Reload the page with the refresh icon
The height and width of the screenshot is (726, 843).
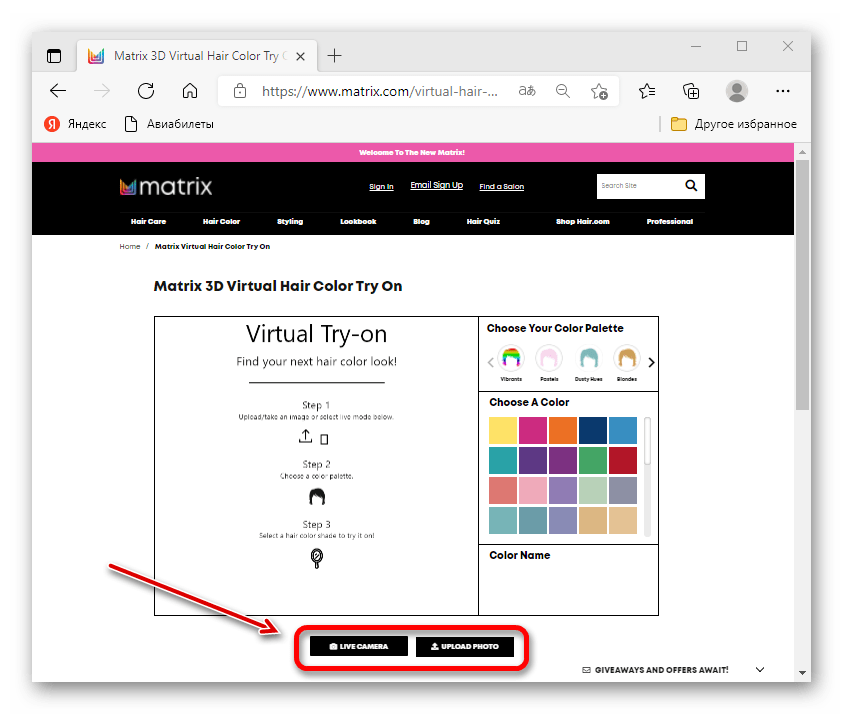146,91
